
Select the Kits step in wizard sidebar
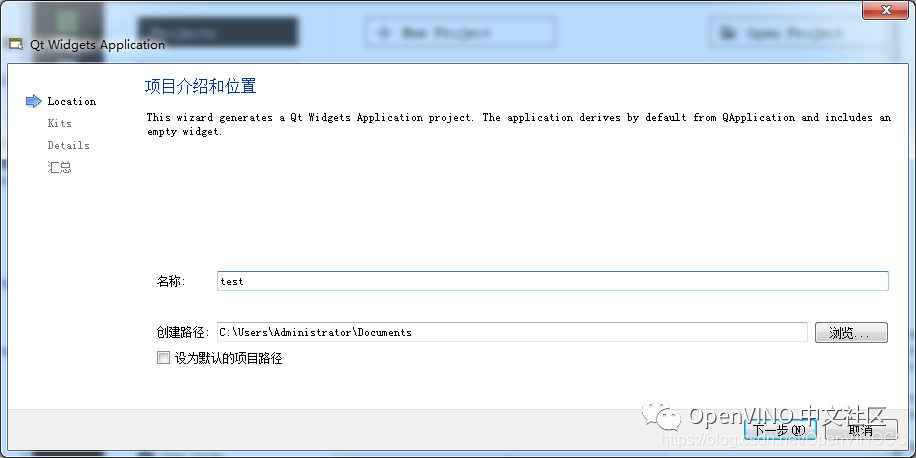60,123
